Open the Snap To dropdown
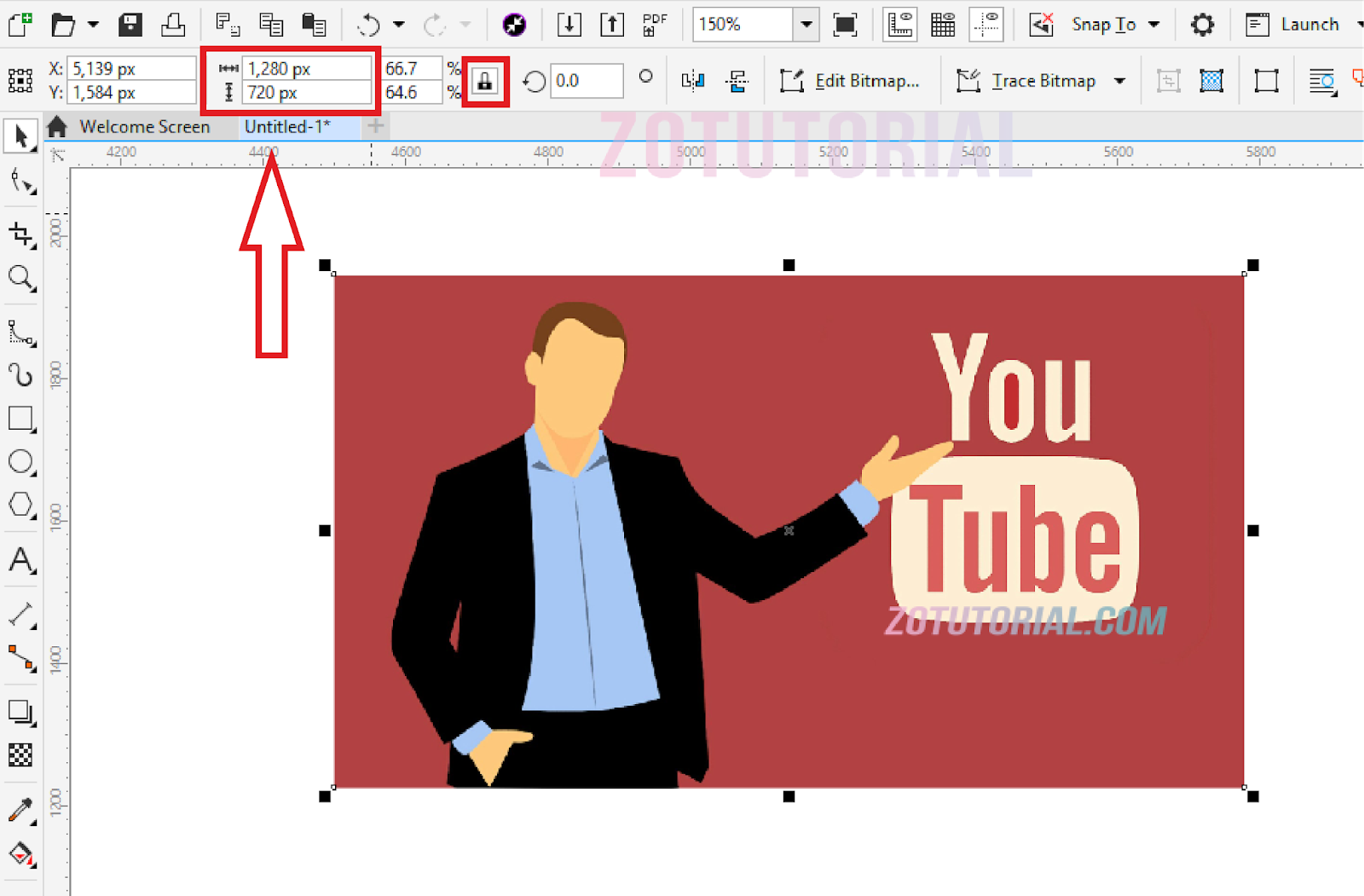 tap(1116, 25)
